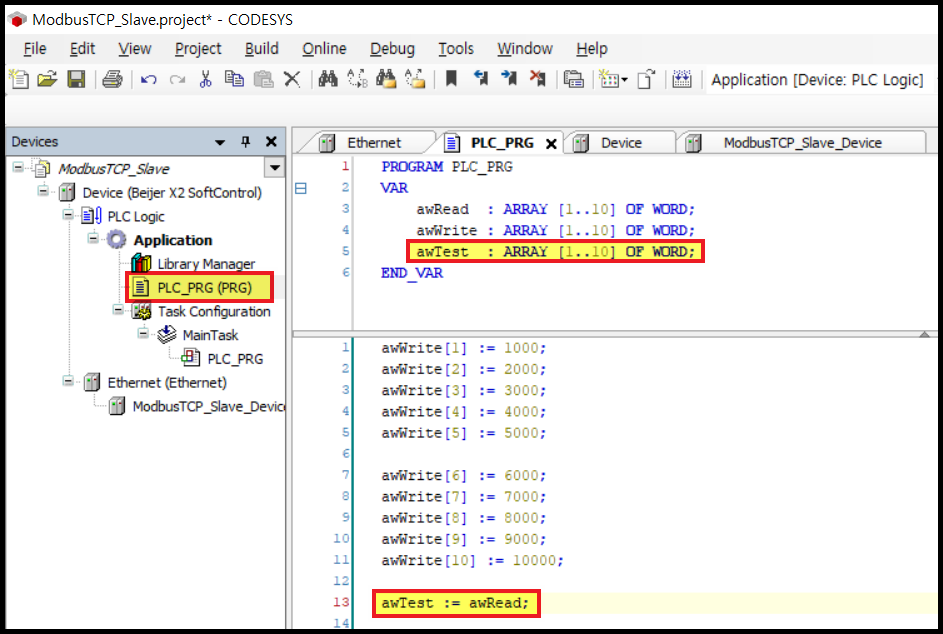Paste from clipboard using the paste icon
The height and width of the screenshot is (634, 943).
pos(263,79)
